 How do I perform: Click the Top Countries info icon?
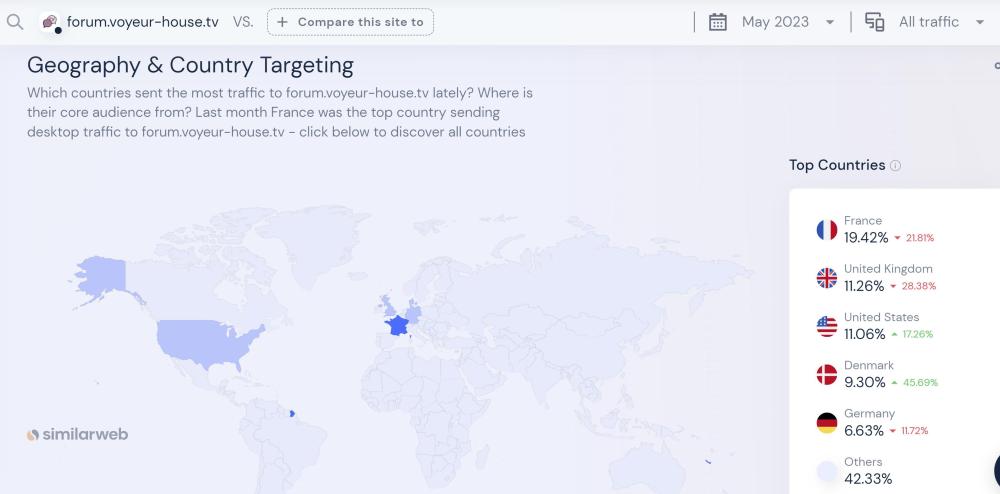[x=895, y=166]
